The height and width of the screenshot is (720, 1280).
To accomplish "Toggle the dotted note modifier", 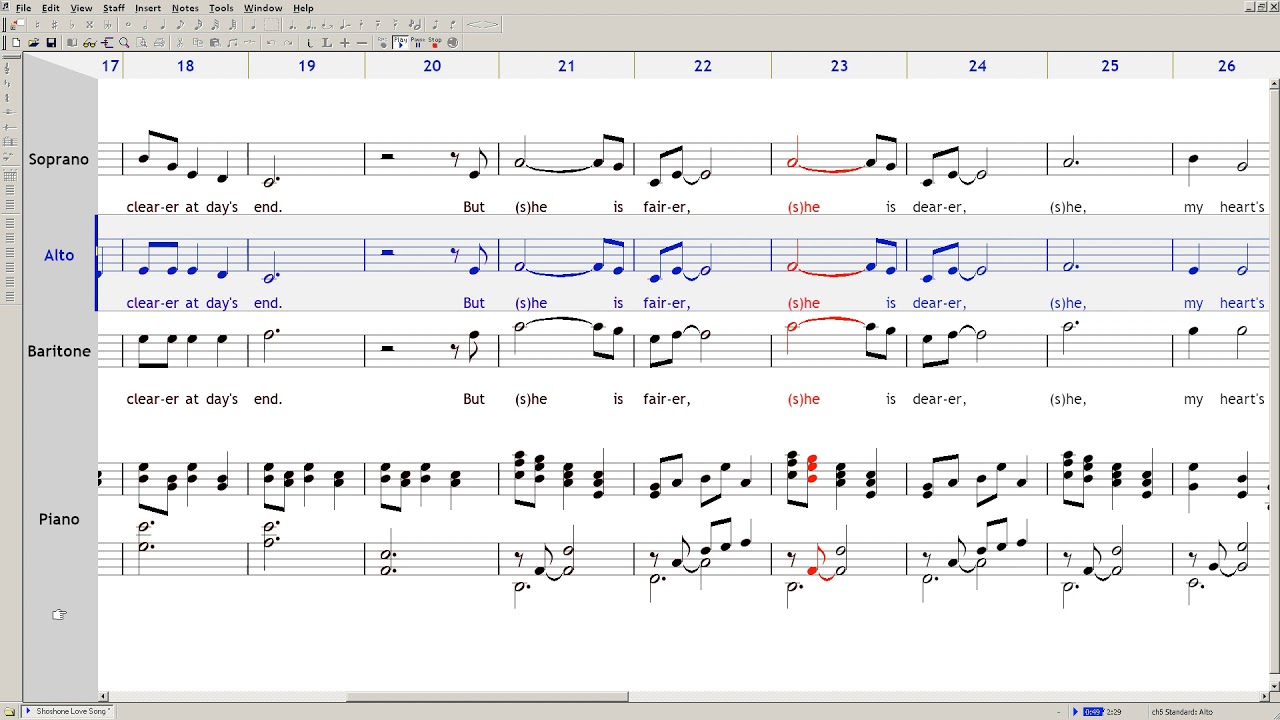I will (x=292, y=24).
